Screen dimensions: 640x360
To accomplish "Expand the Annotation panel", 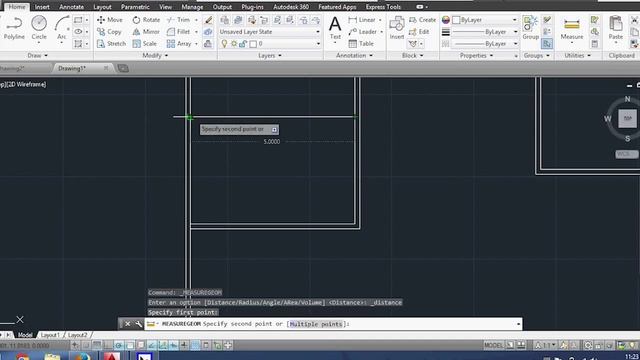I will click(354, 55).
